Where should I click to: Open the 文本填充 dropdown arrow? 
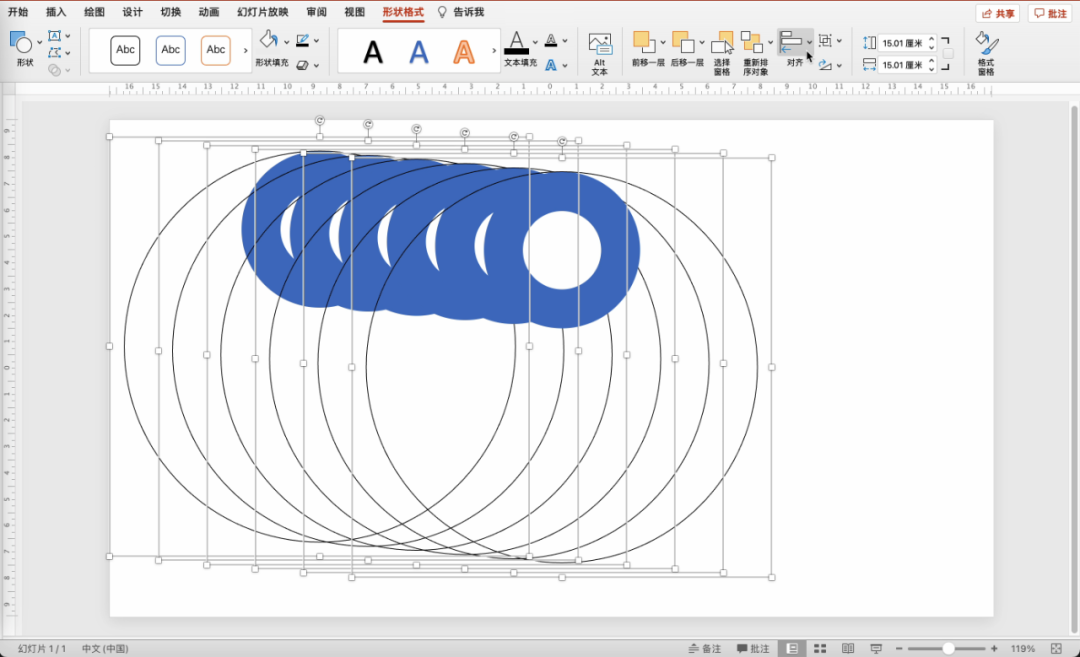535,42
